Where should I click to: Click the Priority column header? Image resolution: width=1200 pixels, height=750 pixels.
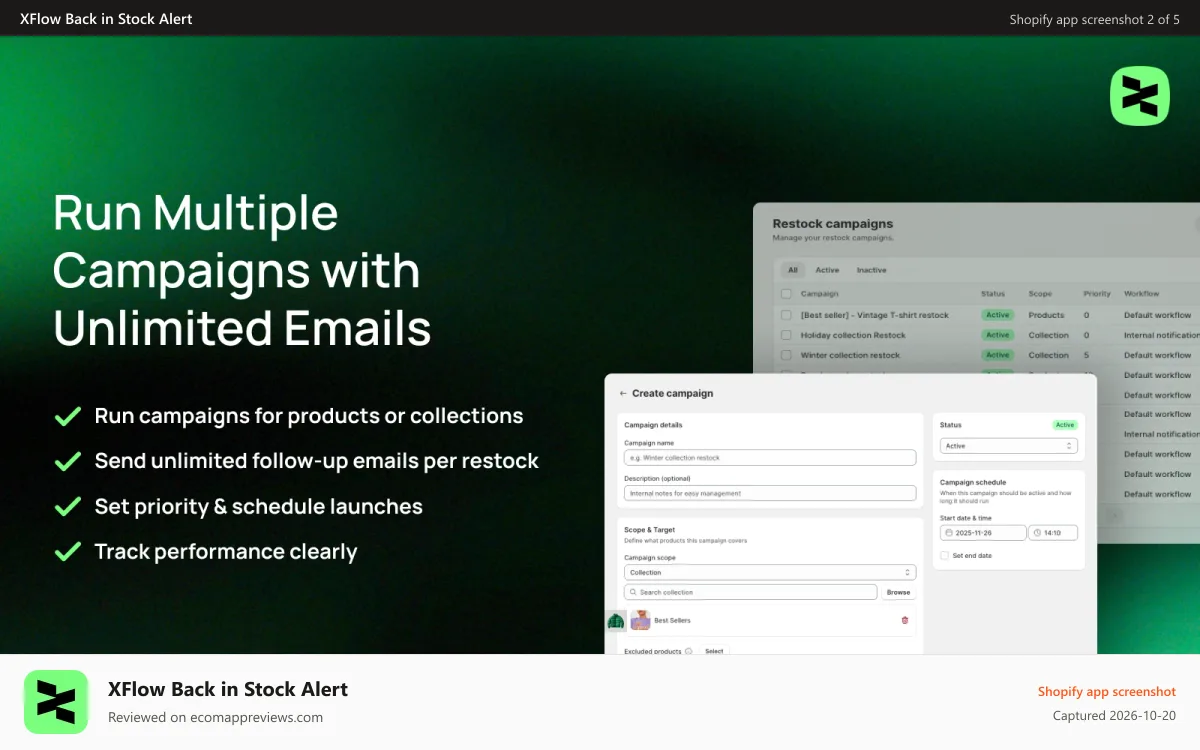tap(1097, 294)
